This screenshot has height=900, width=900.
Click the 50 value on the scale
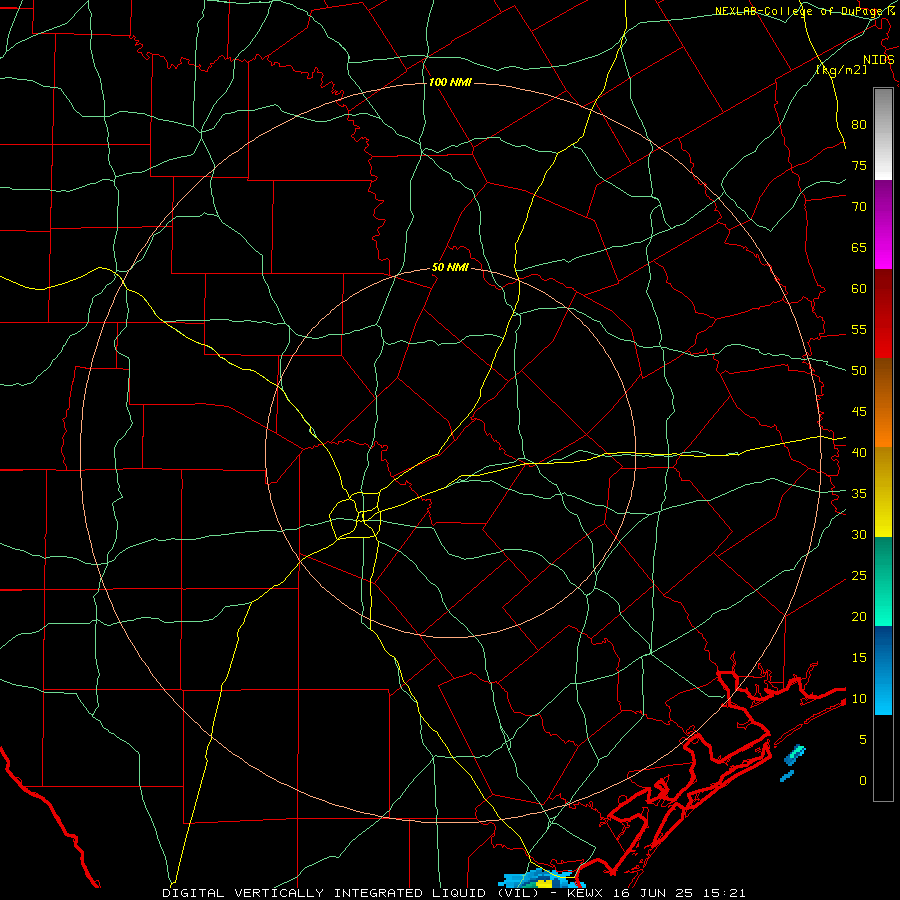(859, 370)
